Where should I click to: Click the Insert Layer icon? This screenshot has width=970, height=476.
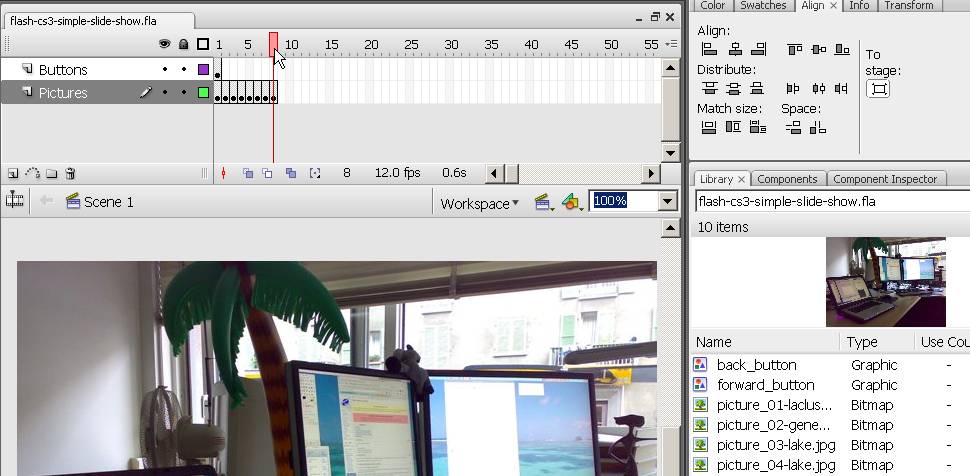point(13,173)
